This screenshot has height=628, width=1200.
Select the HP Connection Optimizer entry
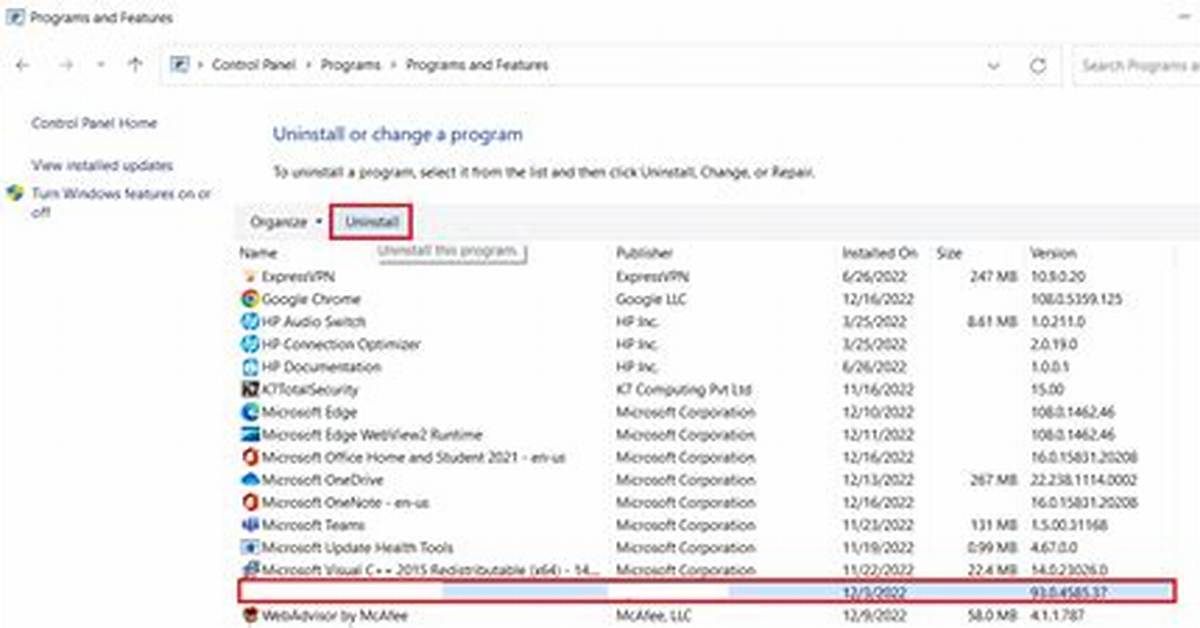pos(341,344)
